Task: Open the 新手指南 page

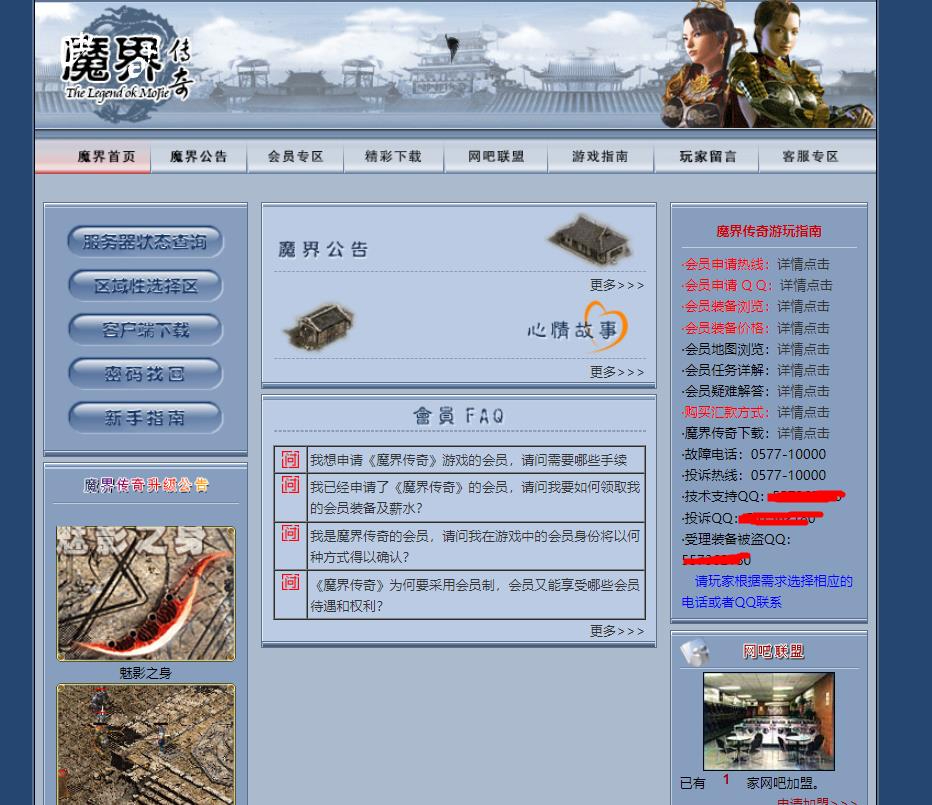Action: click(145, 418)
